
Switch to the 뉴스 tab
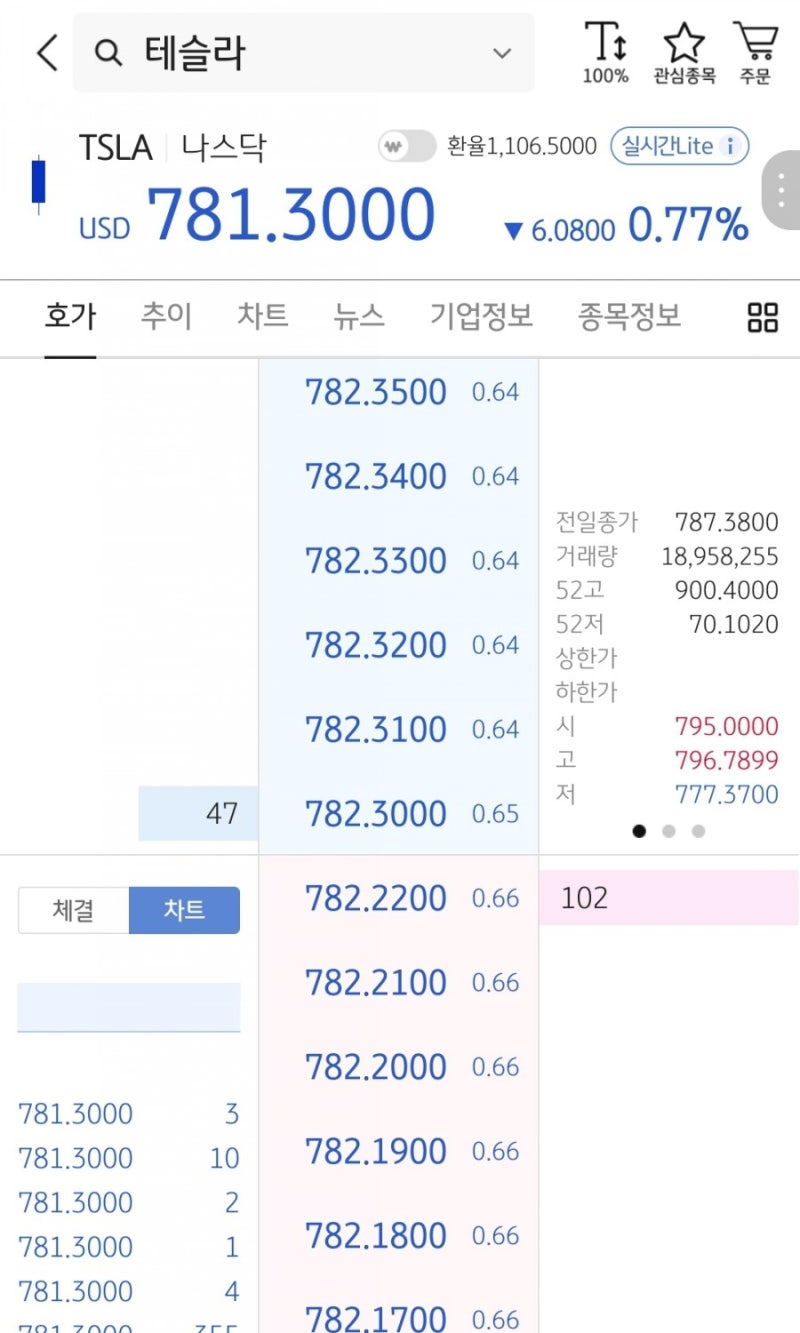tap(358, 315)
